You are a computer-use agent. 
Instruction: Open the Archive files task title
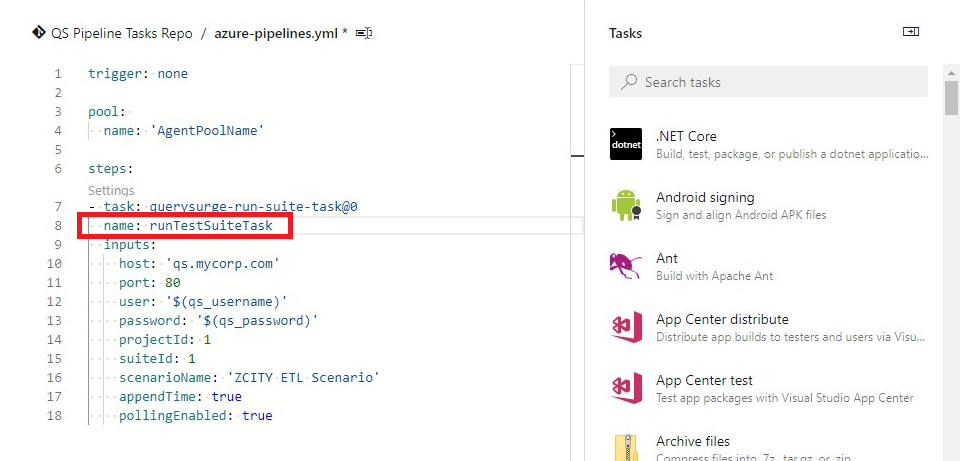(693, 441)
